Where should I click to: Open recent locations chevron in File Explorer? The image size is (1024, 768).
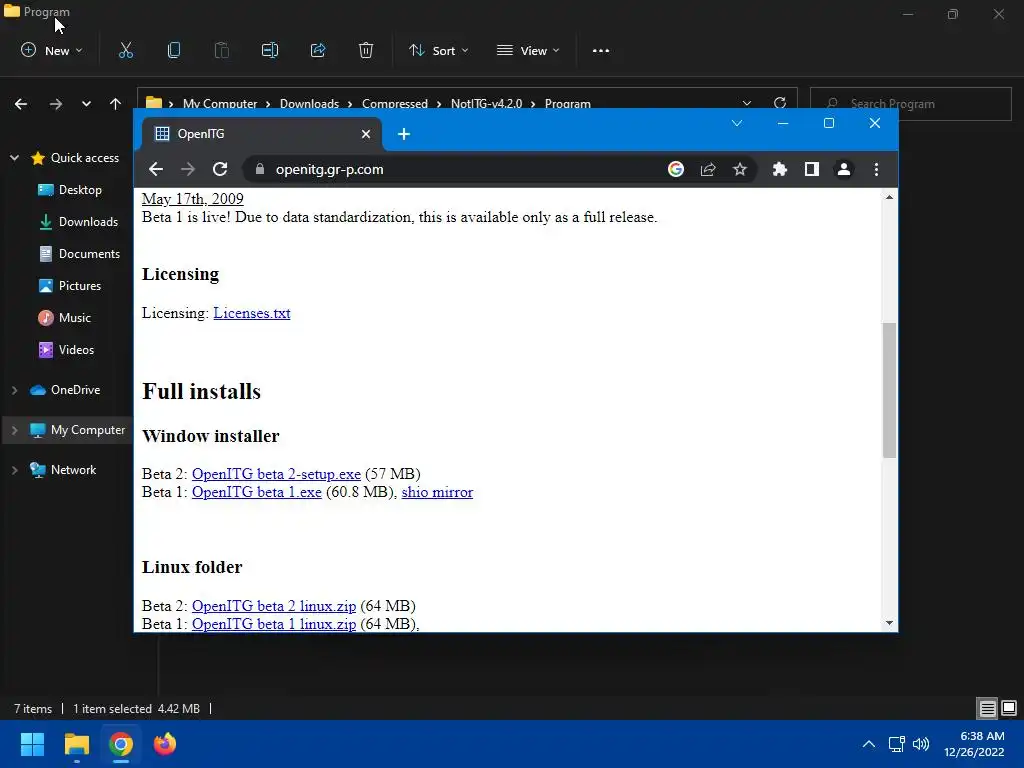tap(86, 104)
